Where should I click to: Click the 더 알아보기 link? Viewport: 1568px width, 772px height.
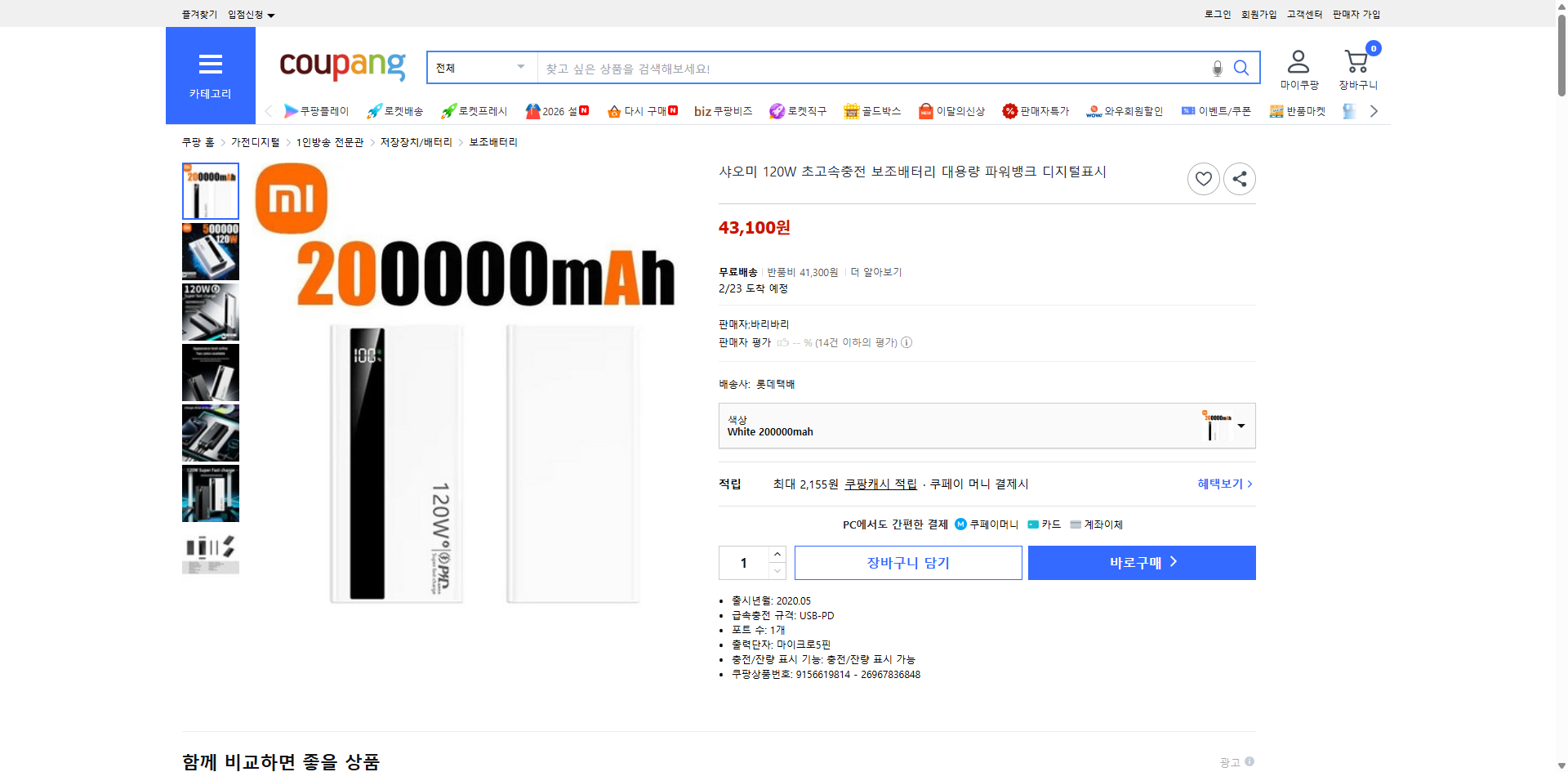click(x=875, y=271)
